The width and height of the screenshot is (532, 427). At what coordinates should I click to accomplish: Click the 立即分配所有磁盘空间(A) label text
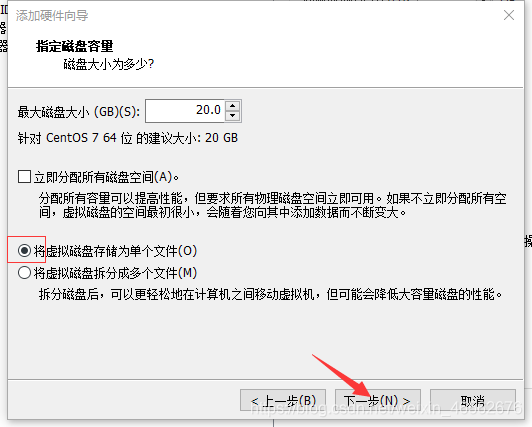[107, 177]
